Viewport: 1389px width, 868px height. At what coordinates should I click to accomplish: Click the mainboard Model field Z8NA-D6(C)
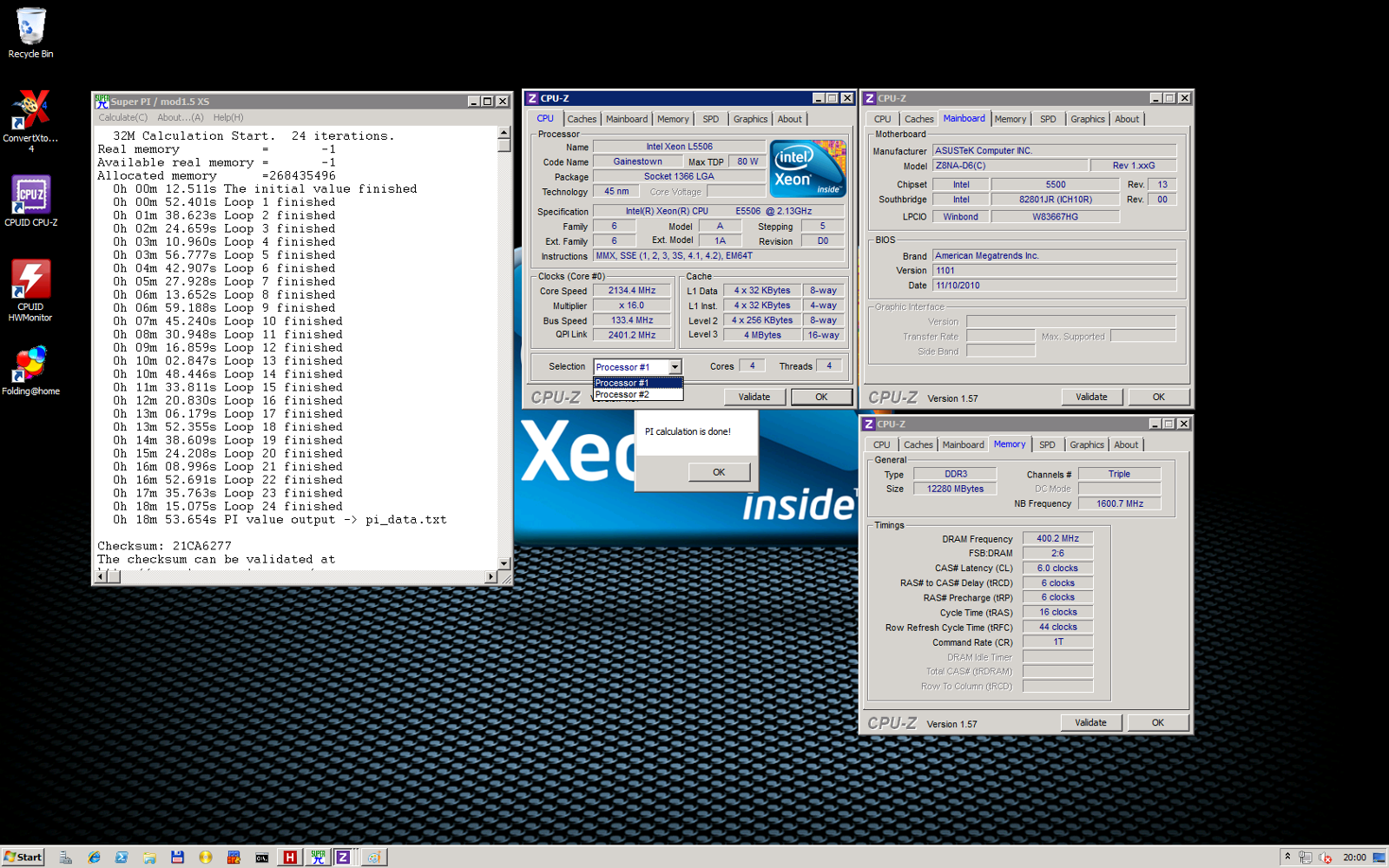pos(1010,166)
